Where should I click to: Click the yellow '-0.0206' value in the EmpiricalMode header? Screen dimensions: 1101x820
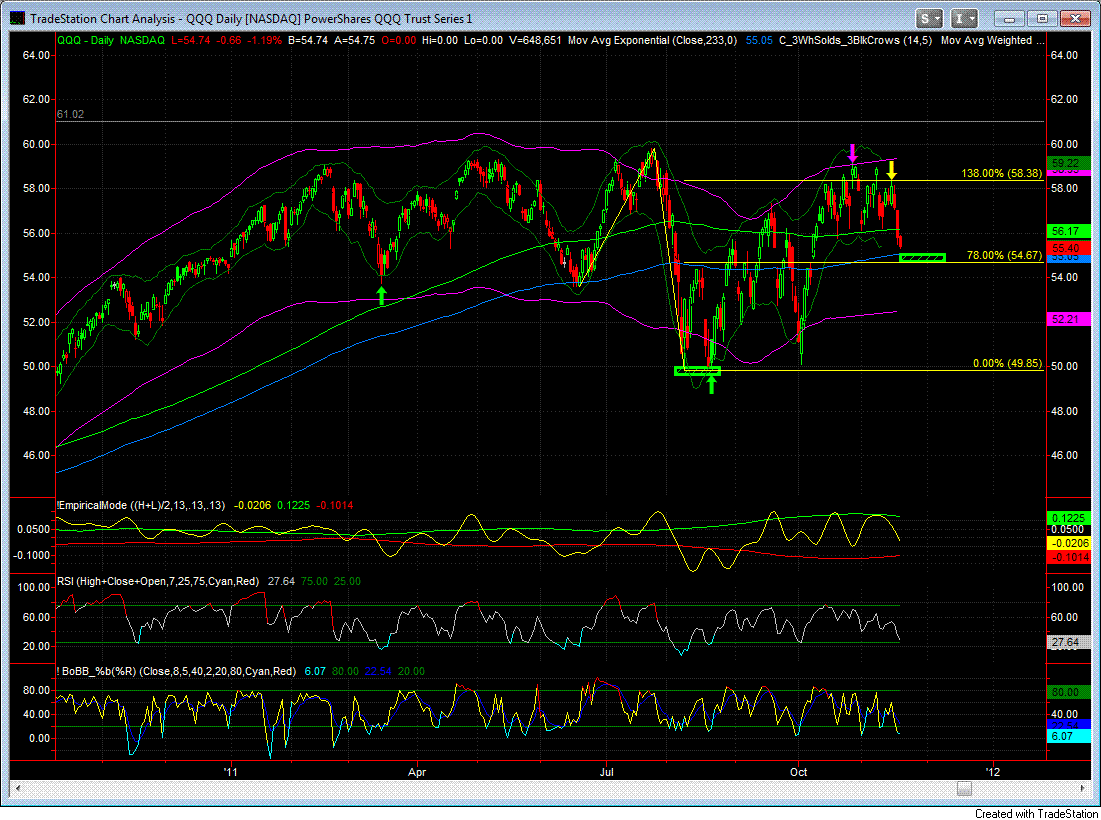252,505
